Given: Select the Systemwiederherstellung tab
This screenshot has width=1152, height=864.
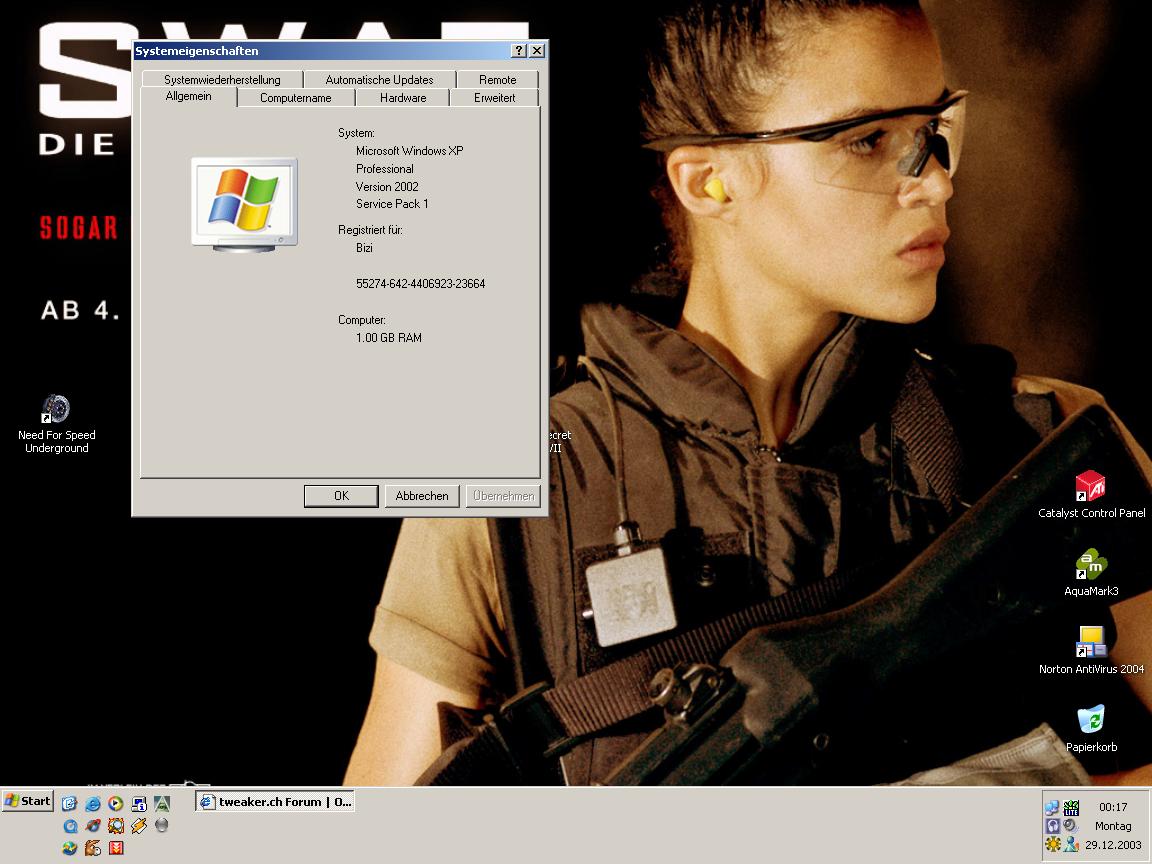Looking at the screenshot, I should 222,80.
